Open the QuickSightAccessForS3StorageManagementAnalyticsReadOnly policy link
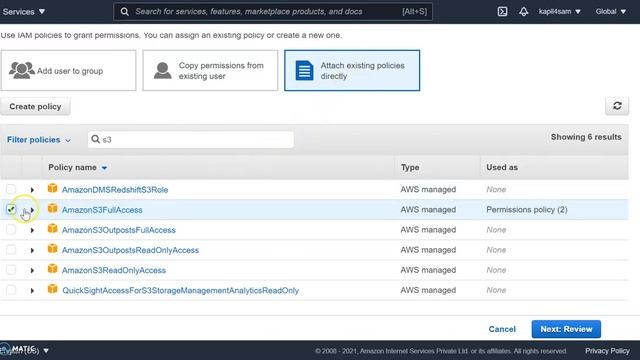The height and width of the screenshot is (360, 640). coord(180,290)
